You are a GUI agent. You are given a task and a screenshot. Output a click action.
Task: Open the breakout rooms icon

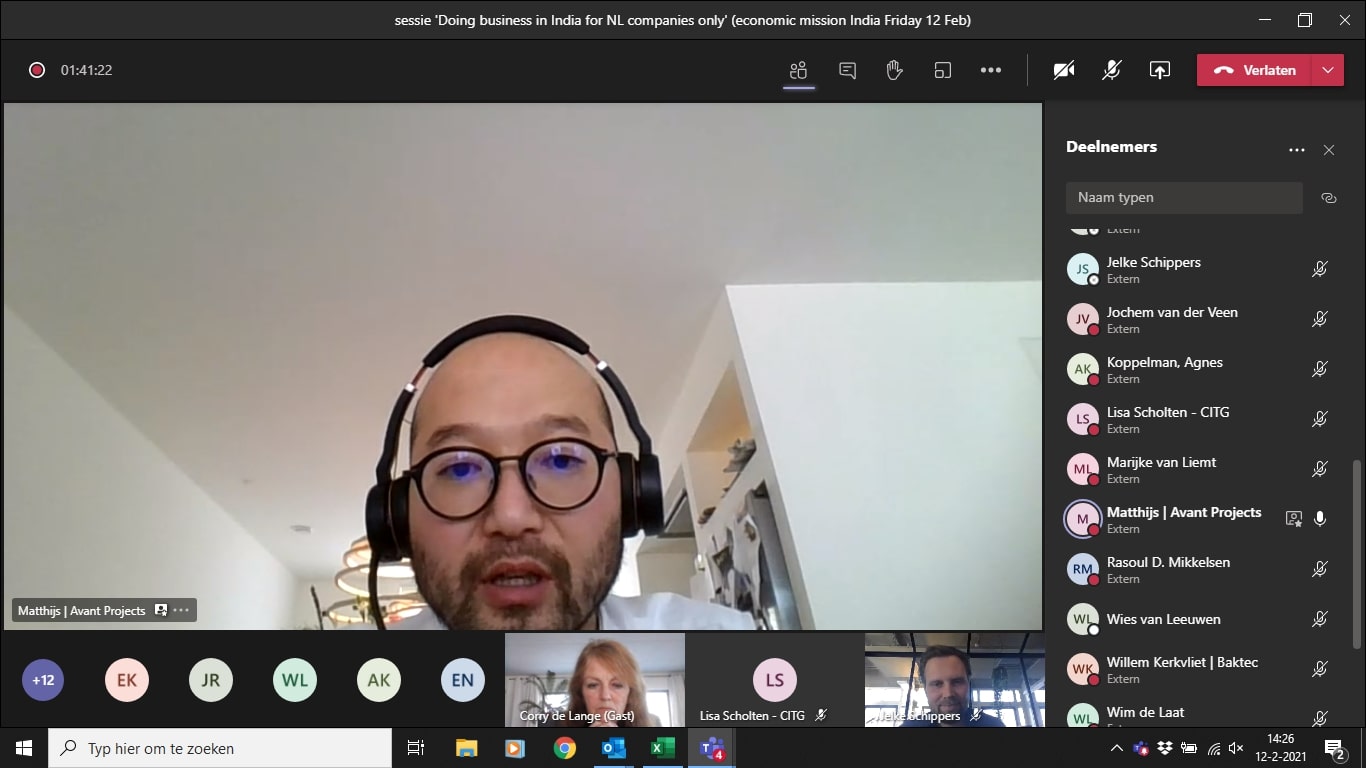point(942,70)
